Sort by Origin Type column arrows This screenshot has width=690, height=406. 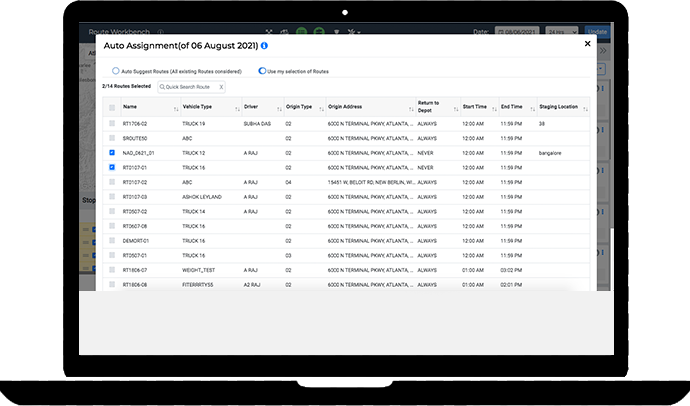319,107
